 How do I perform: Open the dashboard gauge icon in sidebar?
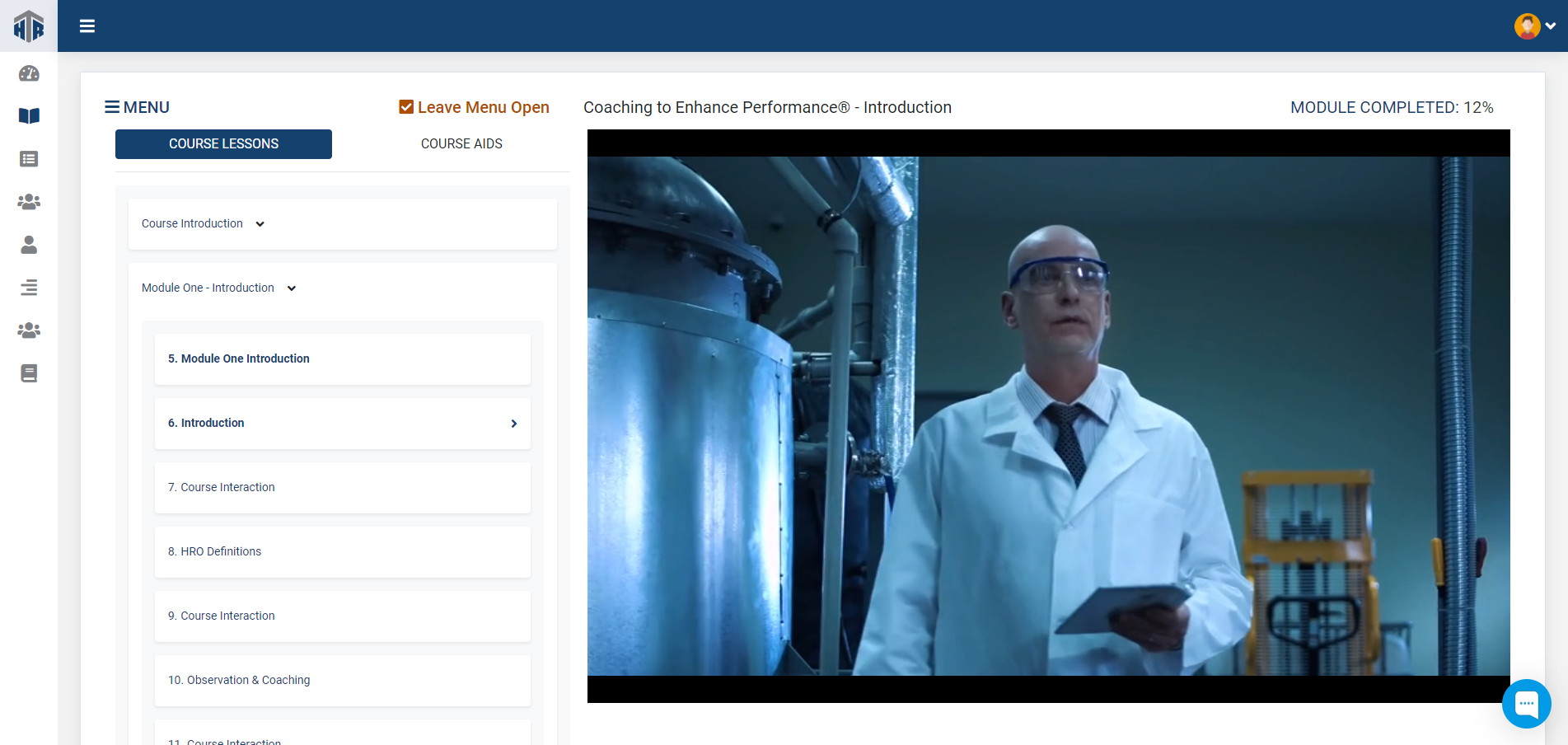29,73
